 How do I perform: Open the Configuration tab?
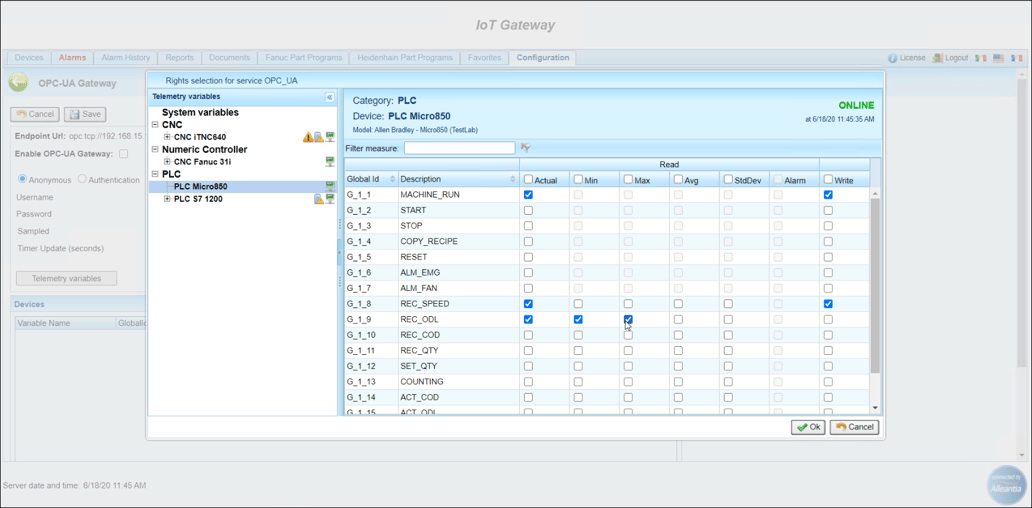(x=542, y=58)
